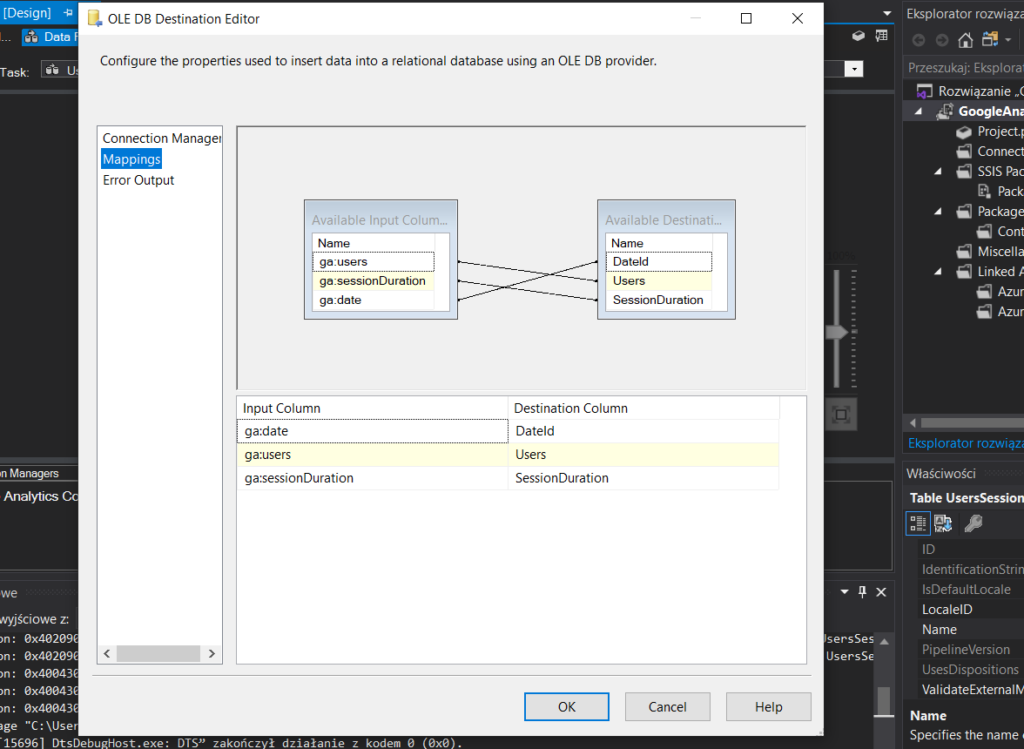Viewport: 1024px width, 749px height.
Task: Open the document tab list dropdown arrow
Action: click(x=887, y=13)
